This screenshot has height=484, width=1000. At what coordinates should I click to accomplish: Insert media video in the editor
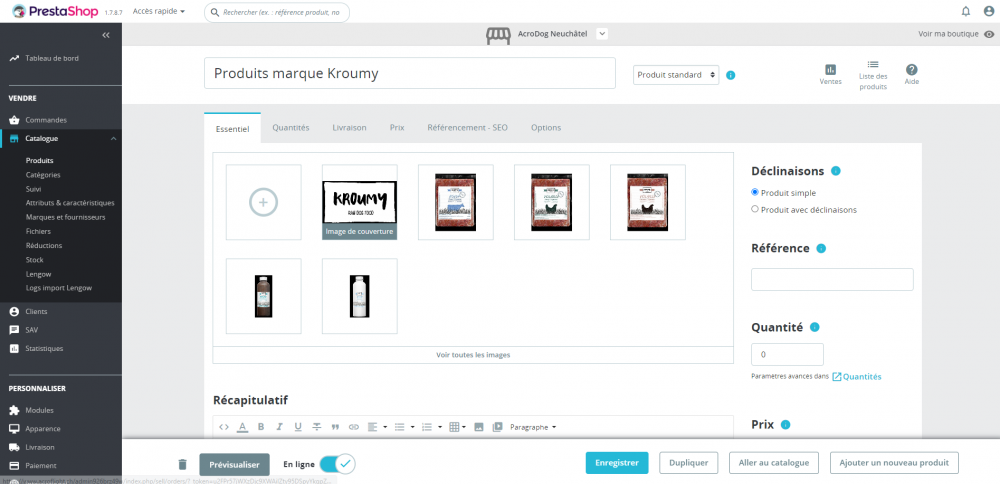pos(497,427)
